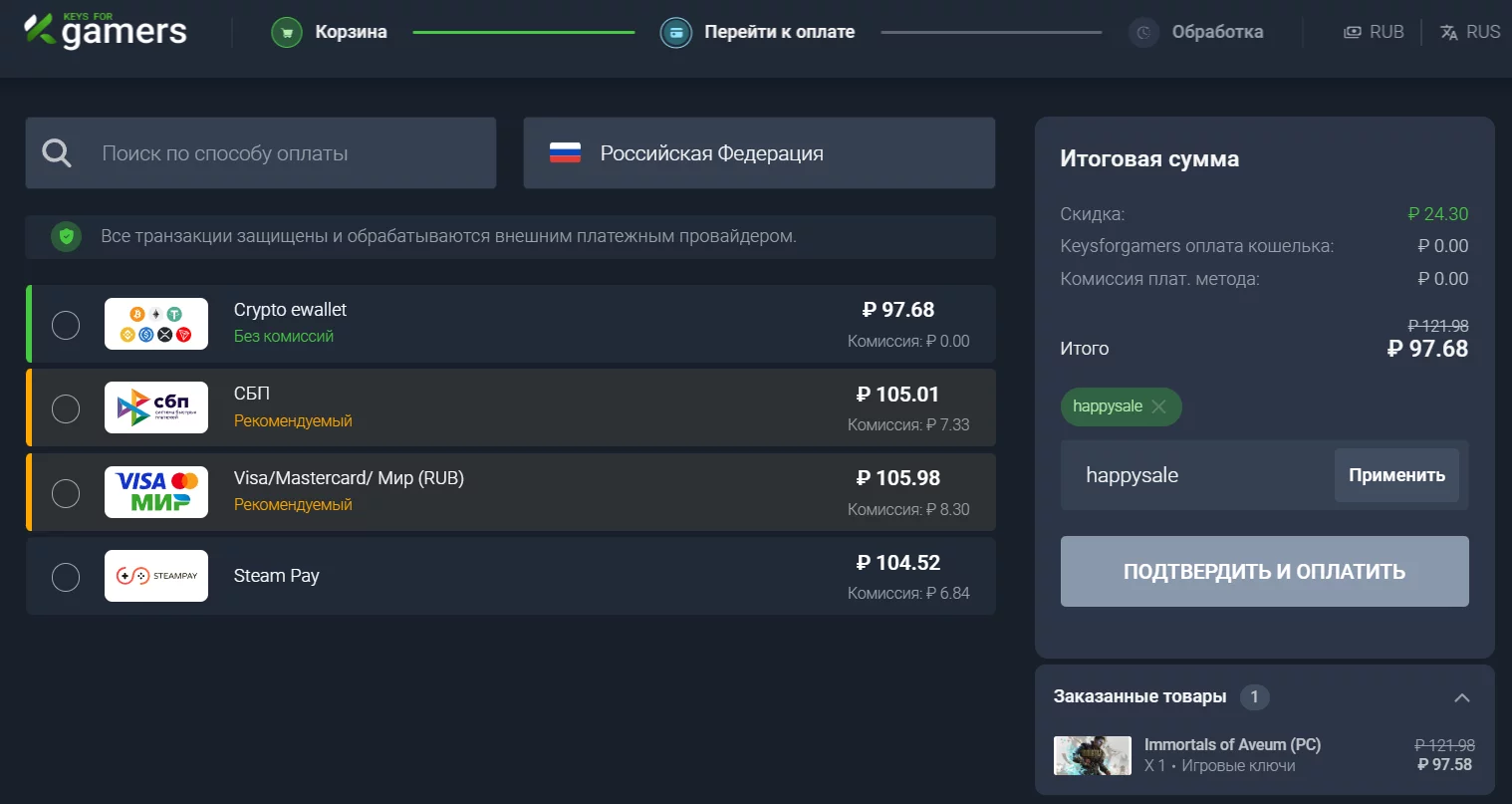
Task: Select Crypto ewallet radio button
Action: click(66, 325)
